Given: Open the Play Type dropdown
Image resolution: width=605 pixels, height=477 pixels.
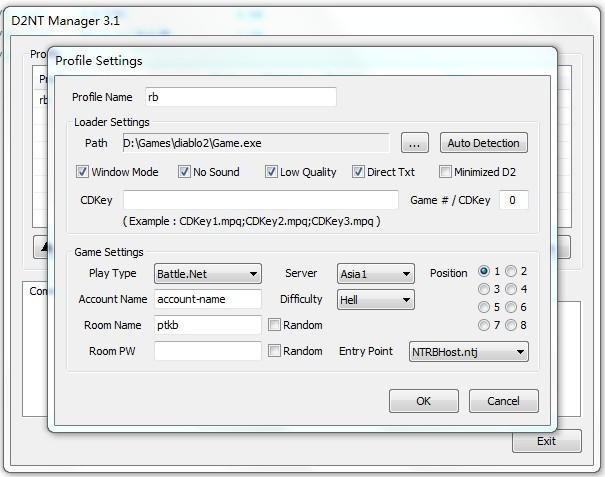Looking at the screenshot, I should coord(208,274).
